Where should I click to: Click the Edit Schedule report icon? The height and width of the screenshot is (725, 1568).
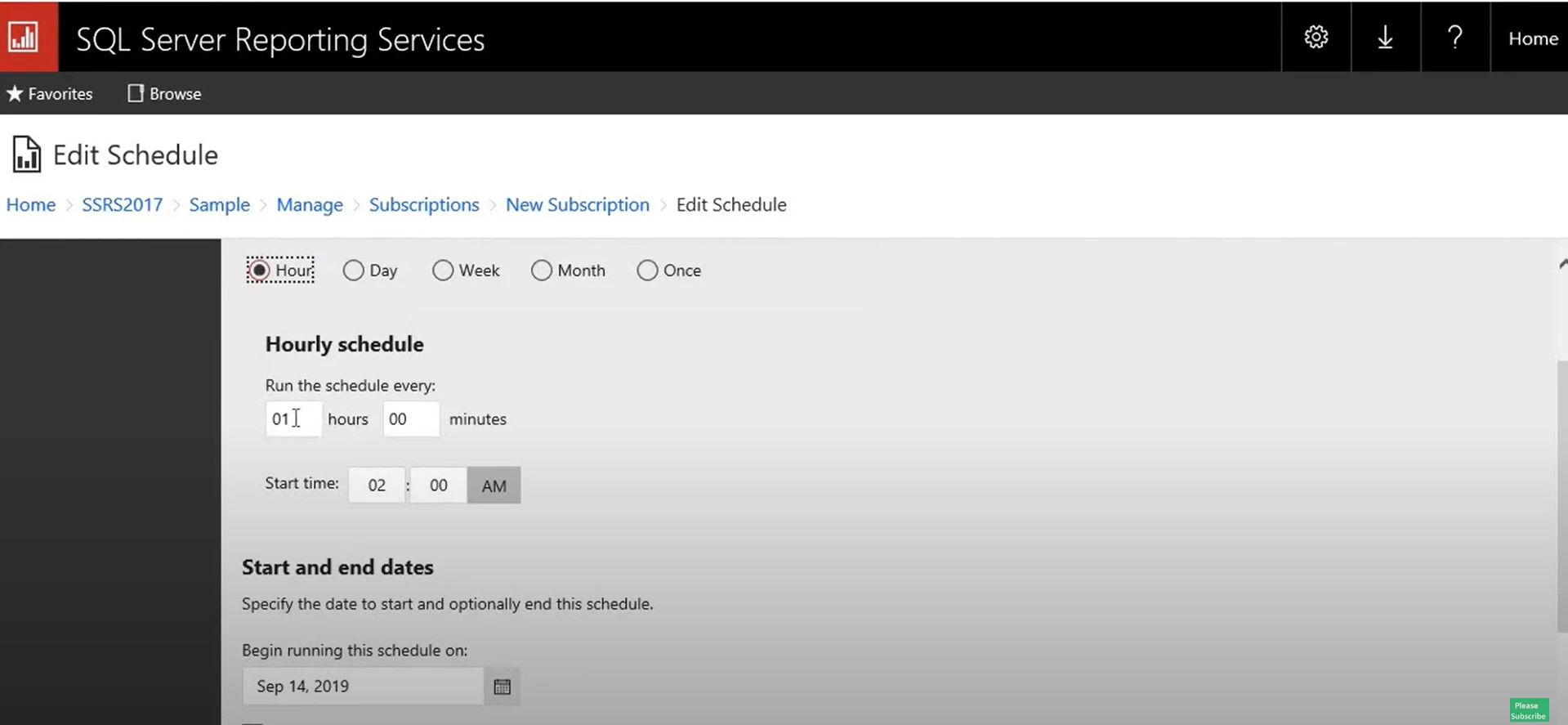tap(26, 154)
